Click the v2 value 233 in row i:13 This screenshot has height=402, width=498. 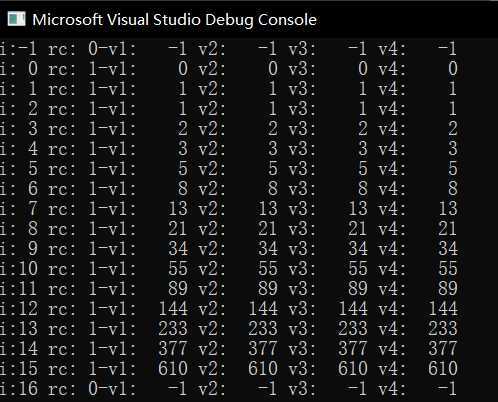pos(263,329)
